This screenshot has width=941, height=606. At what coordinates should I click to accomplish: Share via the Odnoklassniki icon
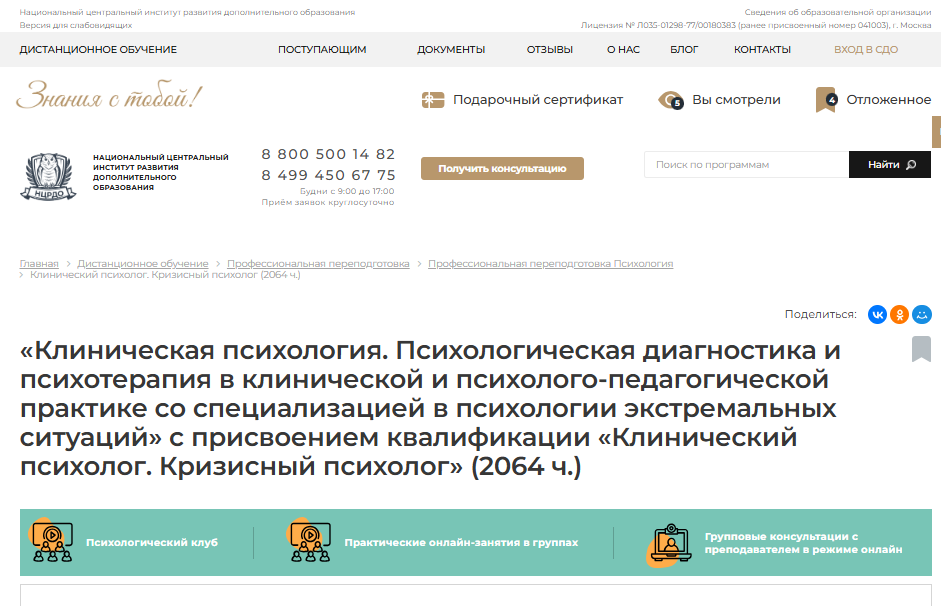click(899, 314)
